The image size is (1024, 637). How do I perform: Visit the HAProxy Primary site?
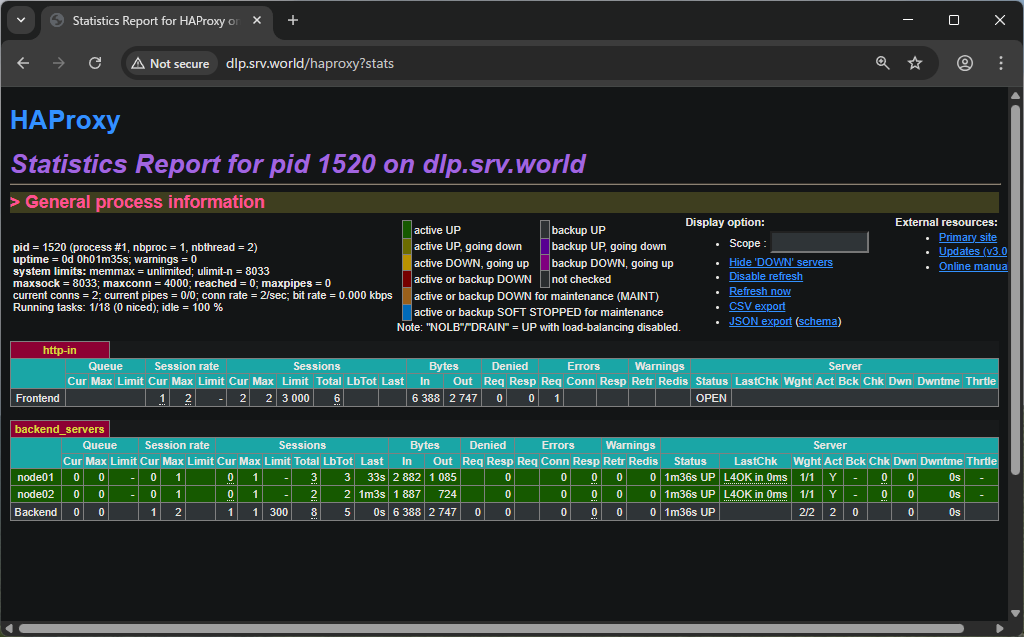pyautogui.click(x=967, y=237)
